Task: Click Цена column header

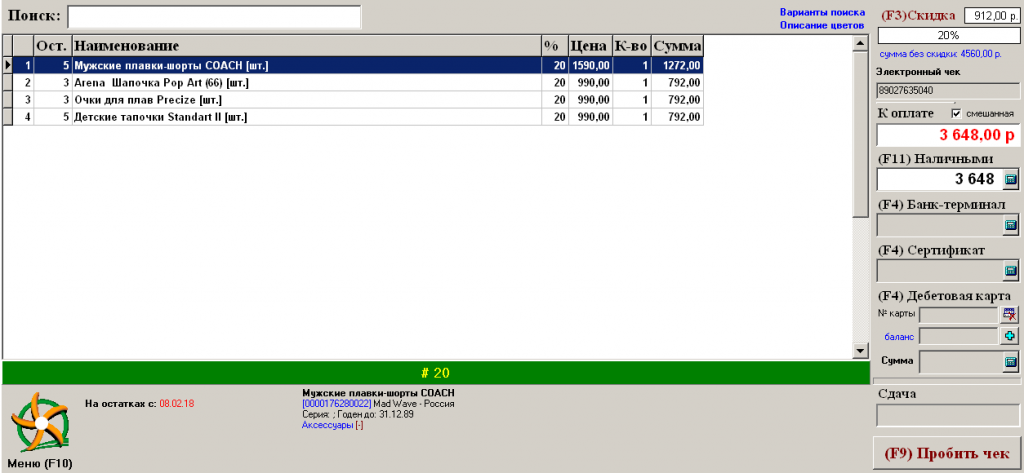Action: (590, 46)
